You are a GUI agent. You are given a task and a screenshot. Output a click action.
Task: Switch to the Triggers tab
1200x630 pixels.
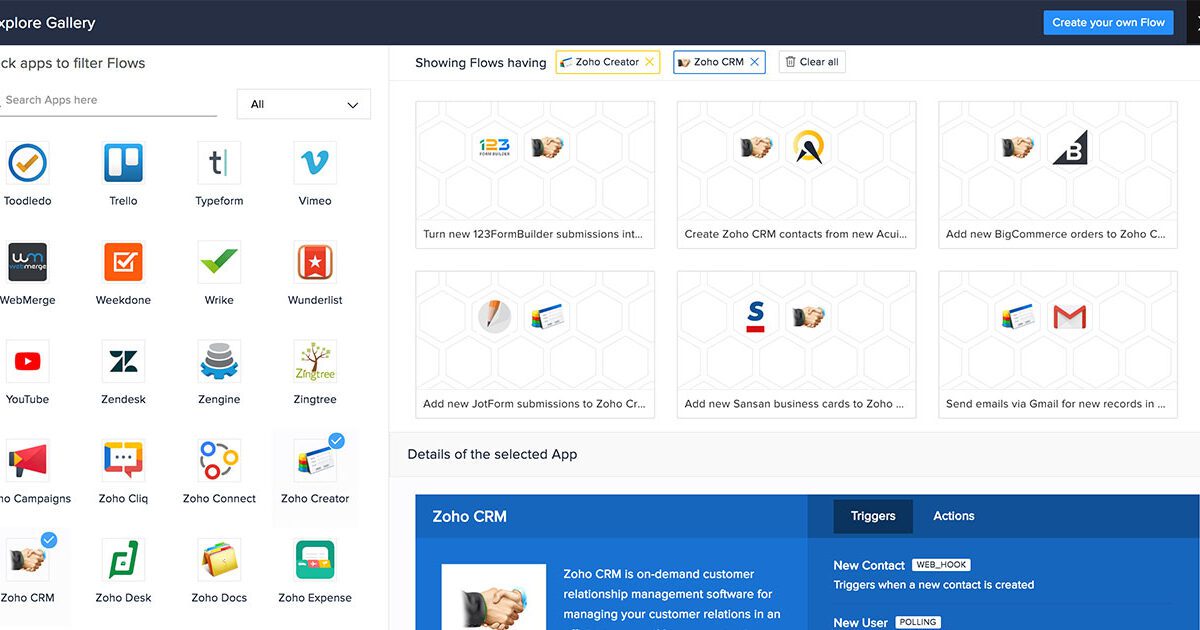coord(873,516)
